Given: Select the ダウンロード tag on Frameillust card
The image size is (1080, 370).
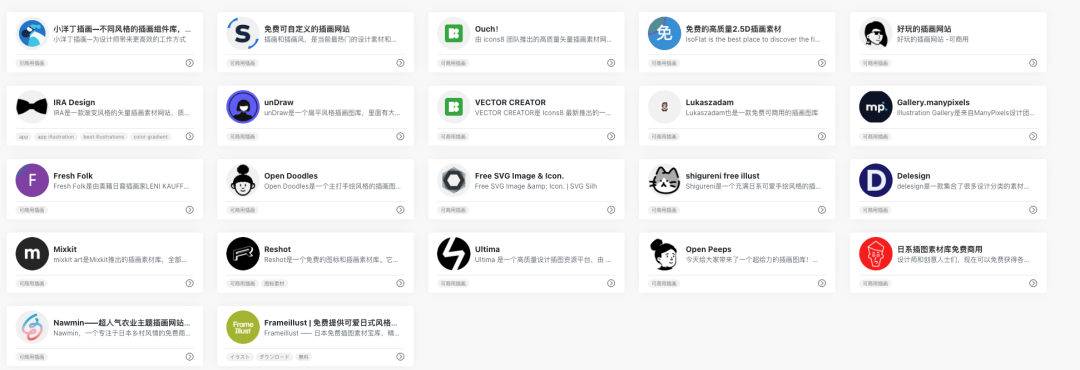Looking at the screenshot, I should tap(274, 357).
